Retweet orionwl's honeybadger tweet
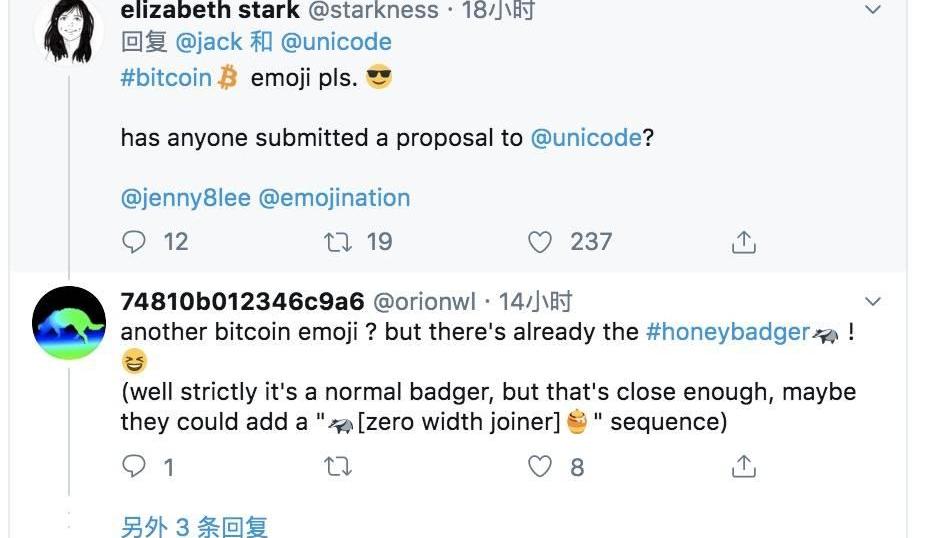 click(339, 467)
